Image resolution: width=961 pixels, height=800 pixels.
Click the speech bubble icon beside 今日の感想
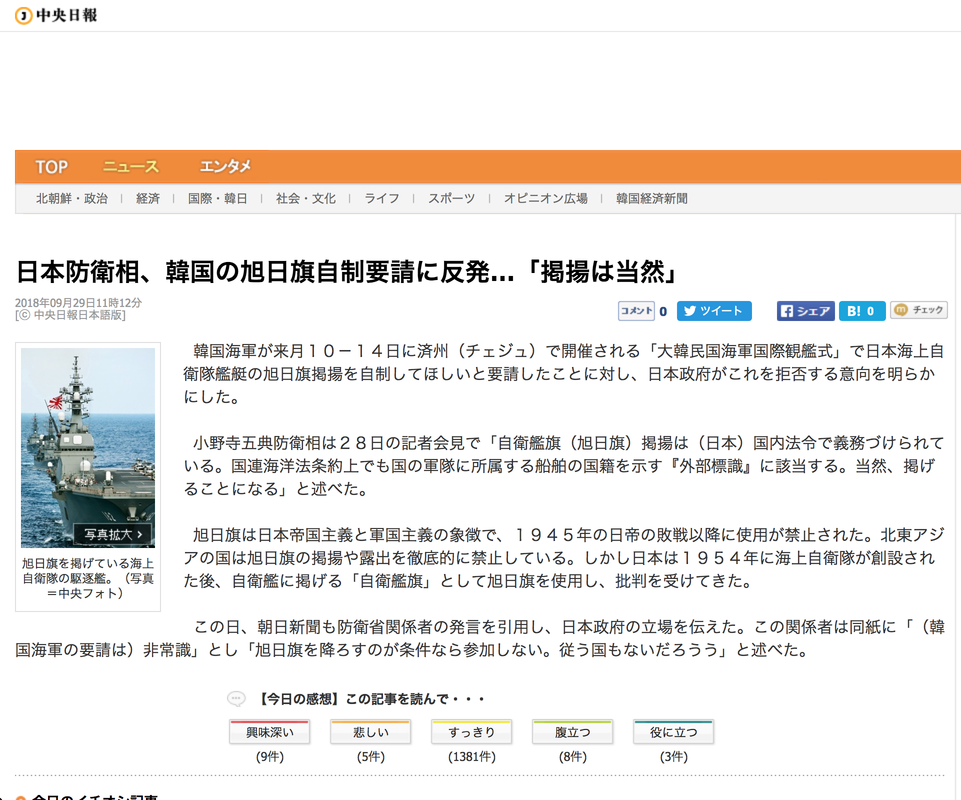tap(236, 698)
